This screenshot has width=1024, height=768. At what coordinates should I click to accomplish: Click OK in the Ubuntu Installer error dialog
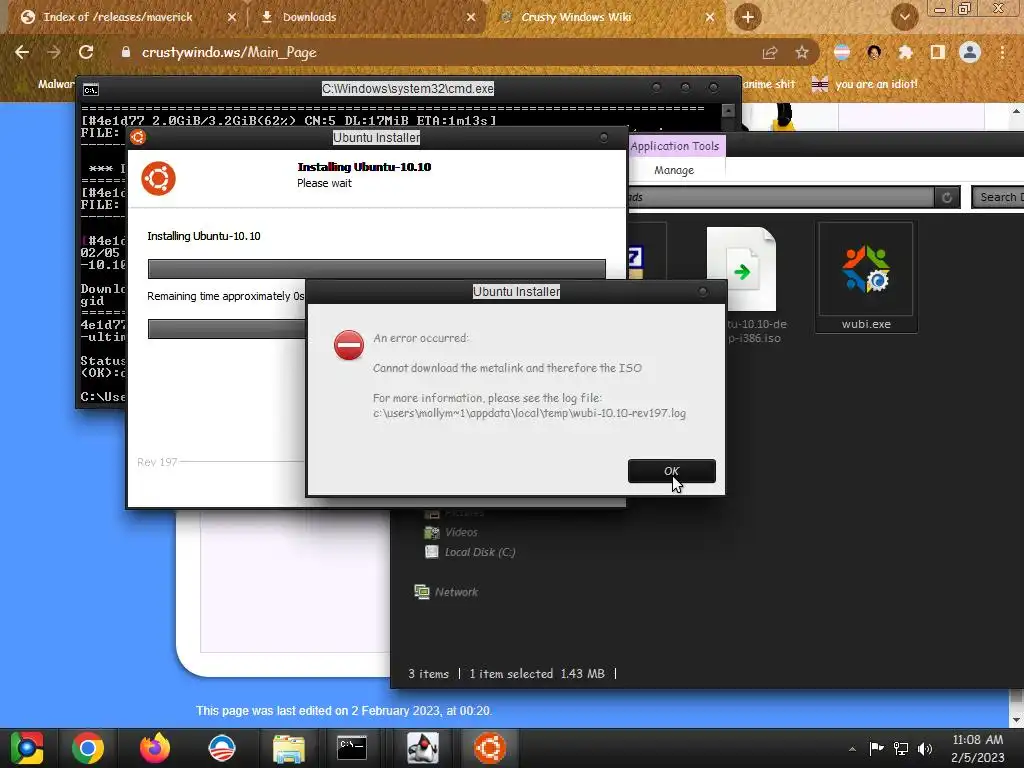point(671,471)
